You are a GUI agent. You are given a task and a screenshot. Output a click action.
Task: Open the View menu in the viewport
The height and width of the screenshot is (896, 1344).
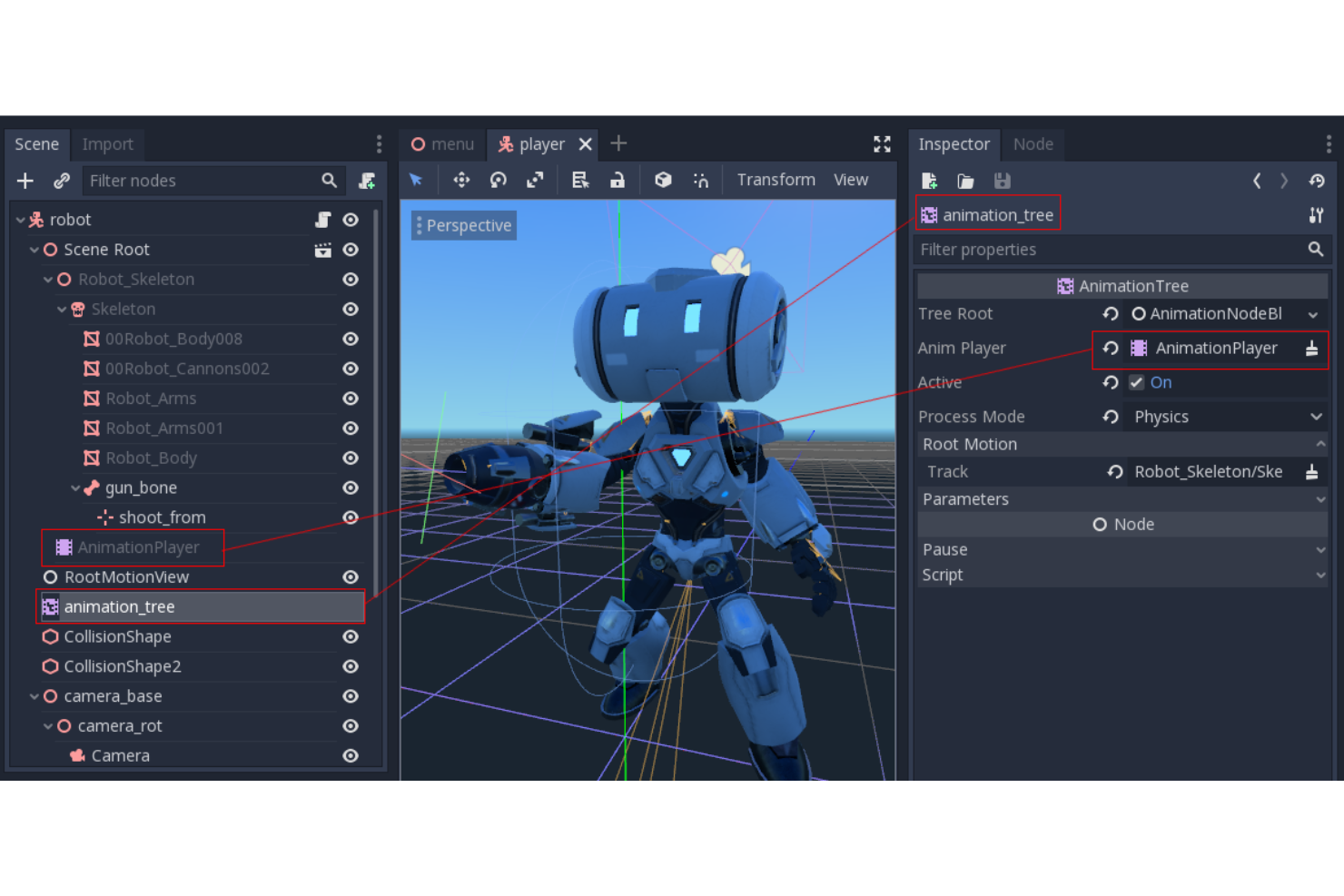coord(850,179)
